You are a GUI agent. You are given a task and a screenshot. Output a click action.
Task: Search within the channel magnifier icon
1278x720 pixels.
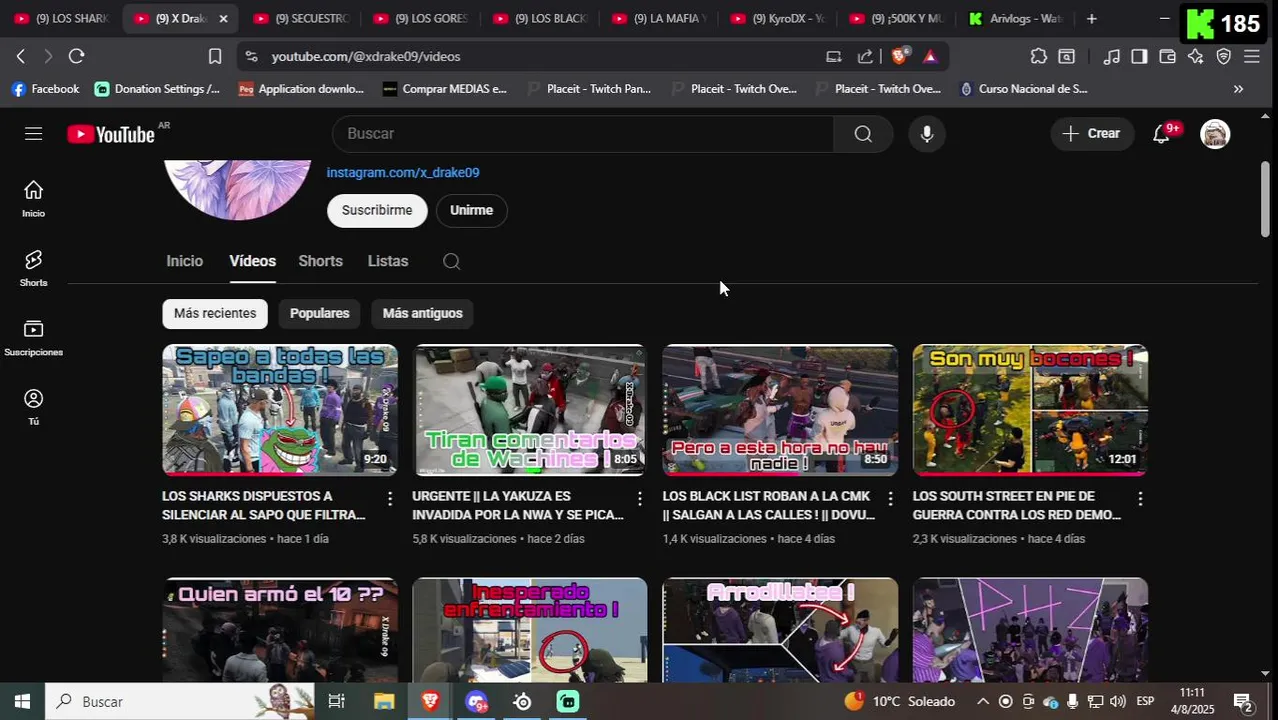tap(452, 261)
